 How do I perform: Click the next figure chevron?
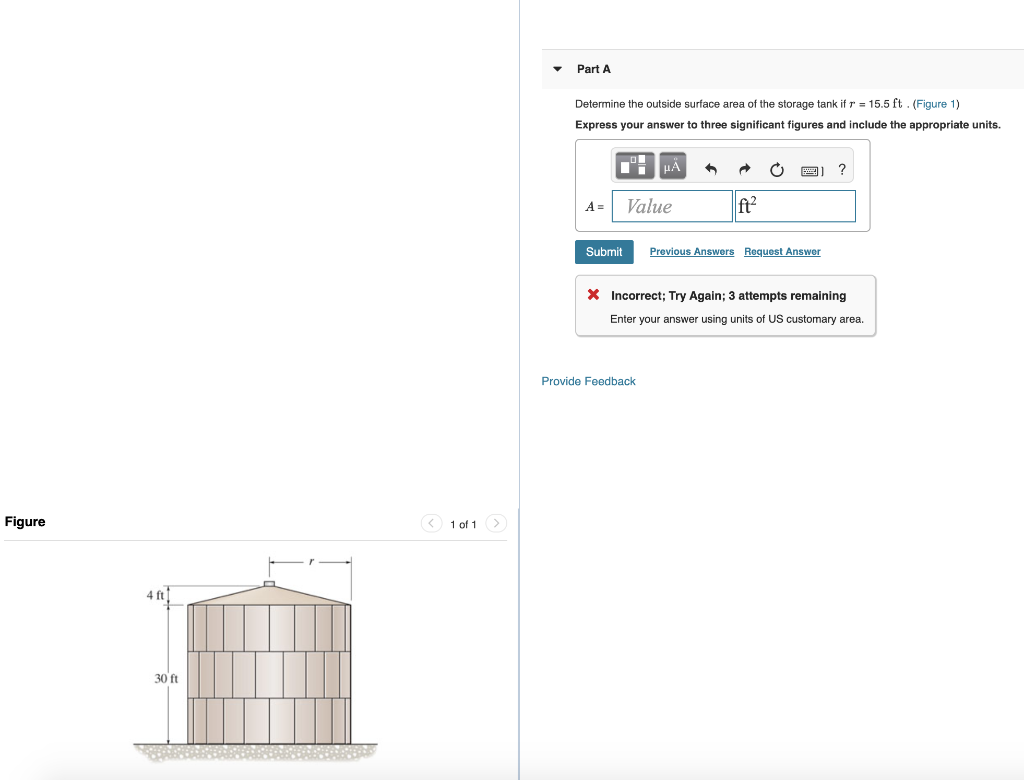pos(496,523)
